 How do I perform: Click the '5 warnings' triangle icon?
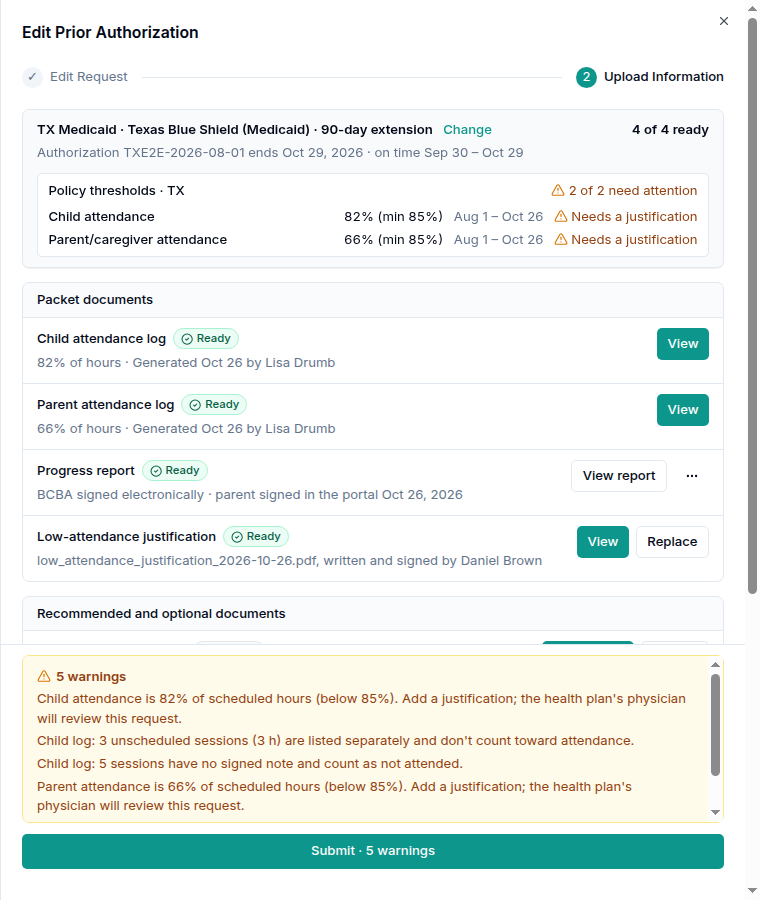coord(44,676)
